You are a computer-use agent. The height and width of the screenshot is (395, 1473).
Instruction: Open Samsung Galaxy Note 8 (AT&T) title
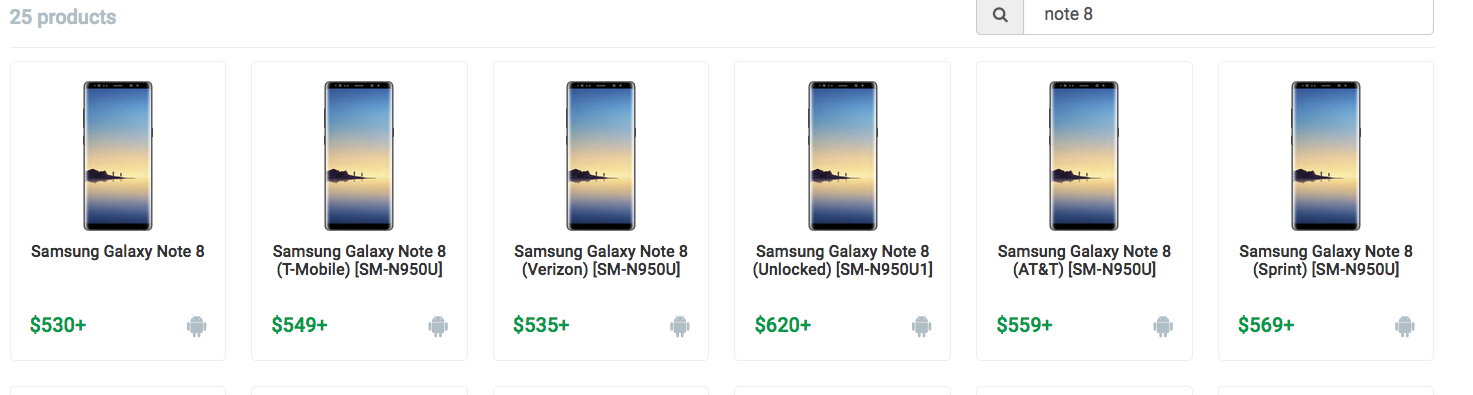(1084, 260)
